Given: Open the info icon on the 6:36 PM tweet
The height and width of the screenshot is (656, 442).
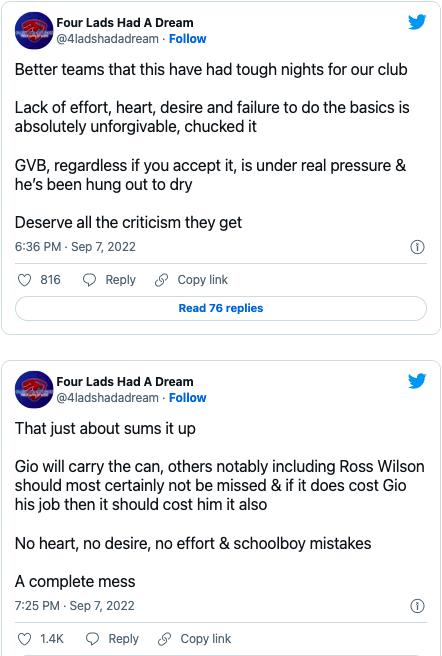Looking at the screenshot, I should 417,247.
